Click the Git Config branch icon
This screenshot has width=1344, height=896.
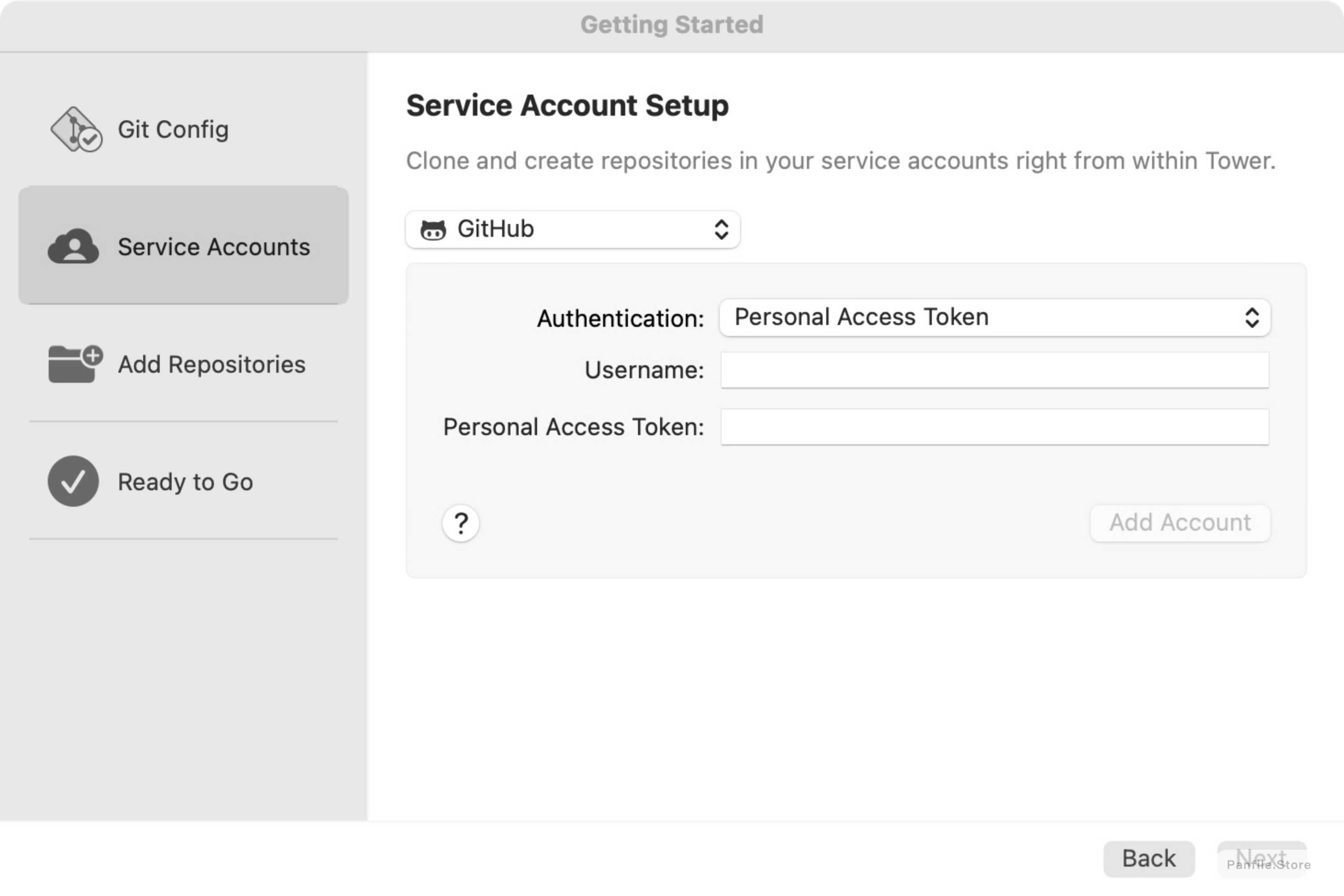76,129
